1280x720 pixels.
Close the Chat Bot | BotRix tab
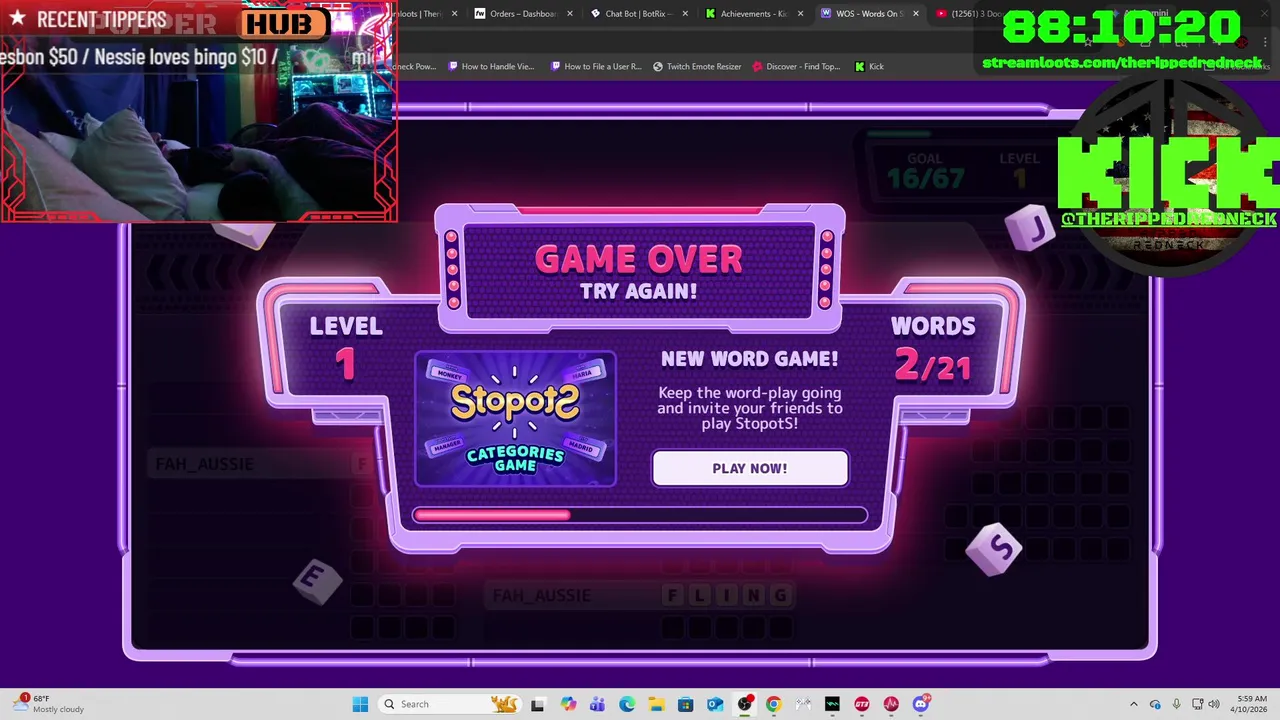[x=685, y=14]
